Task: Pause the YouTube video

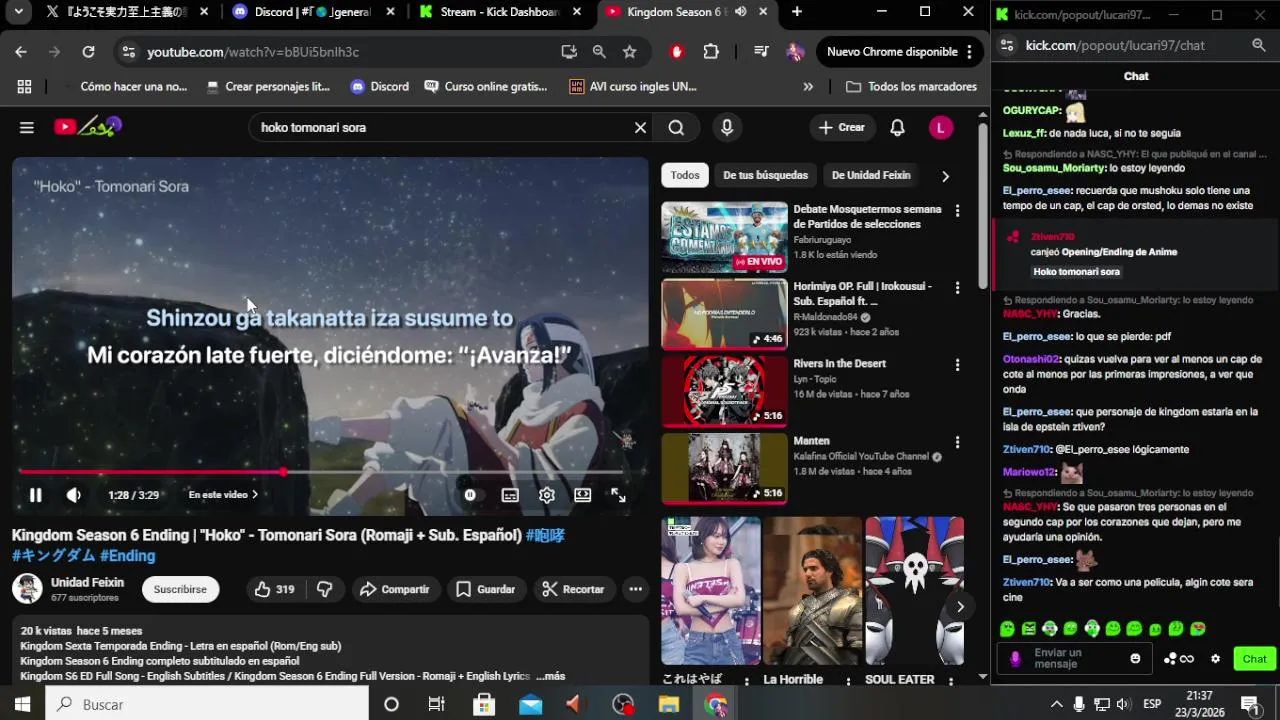Action: click(x=35, y=495)
